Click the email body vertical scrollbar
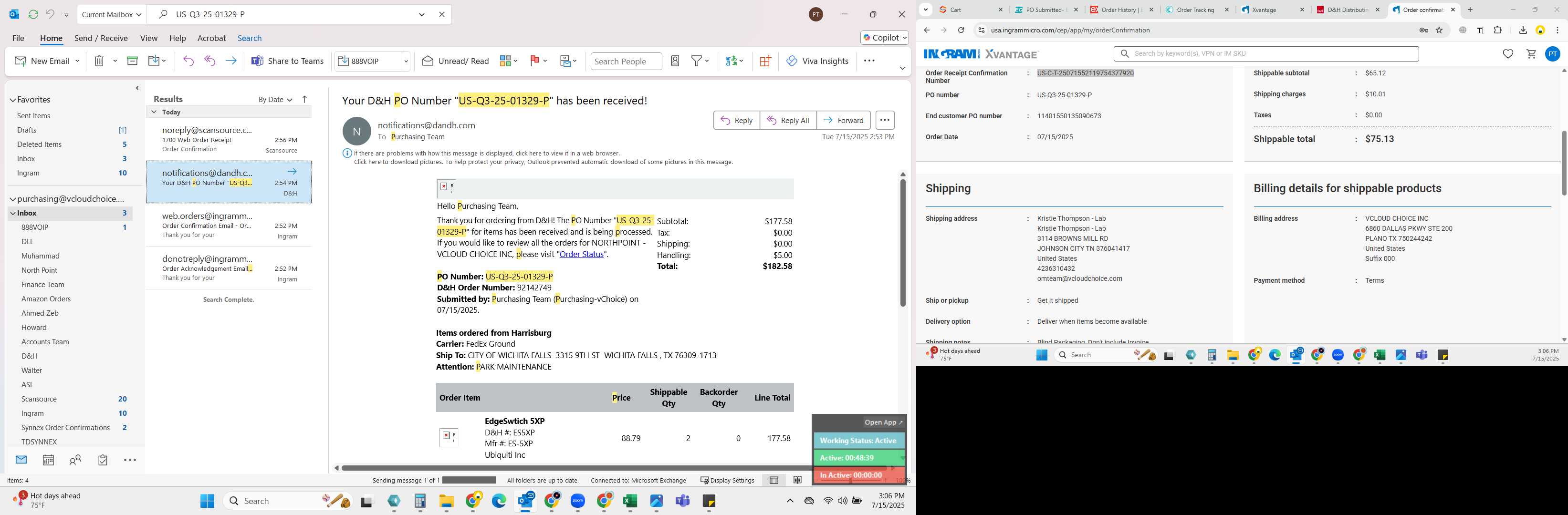The height and width of the screenshot is (515, 1568). pos(903,243)
